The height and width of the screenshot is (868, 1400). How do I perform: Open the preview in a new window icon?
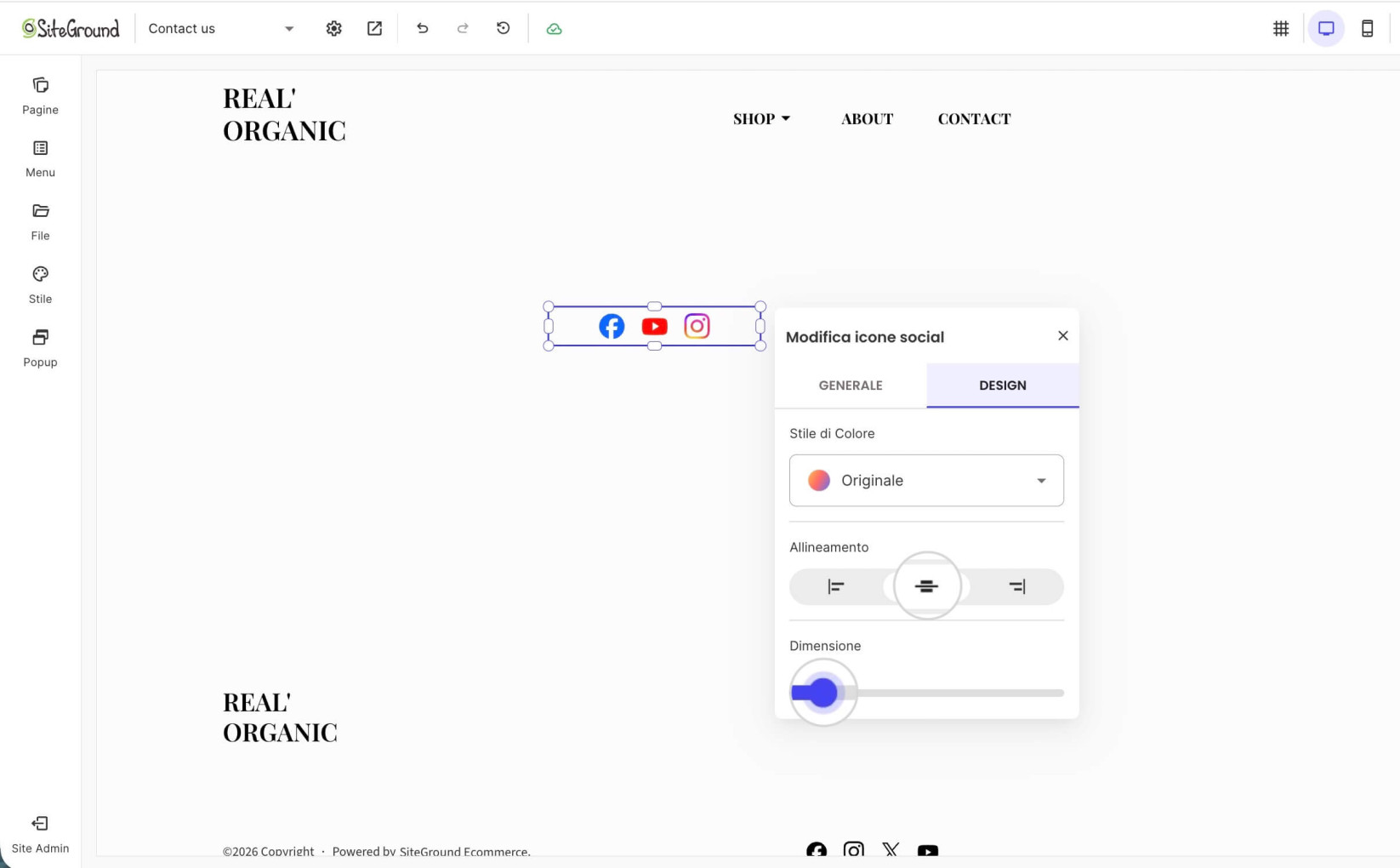point(374,28)
